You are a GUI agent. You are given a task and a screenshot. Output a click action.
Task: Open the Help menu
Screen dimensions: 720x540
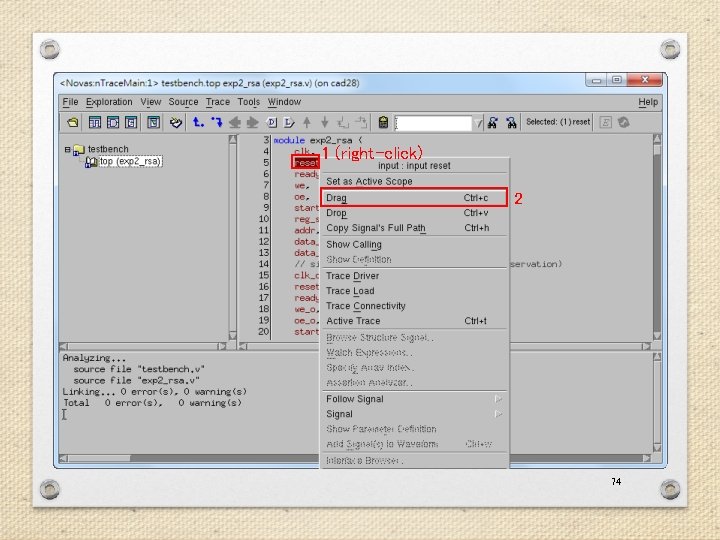pyautogui.click(x=648, y=102)
